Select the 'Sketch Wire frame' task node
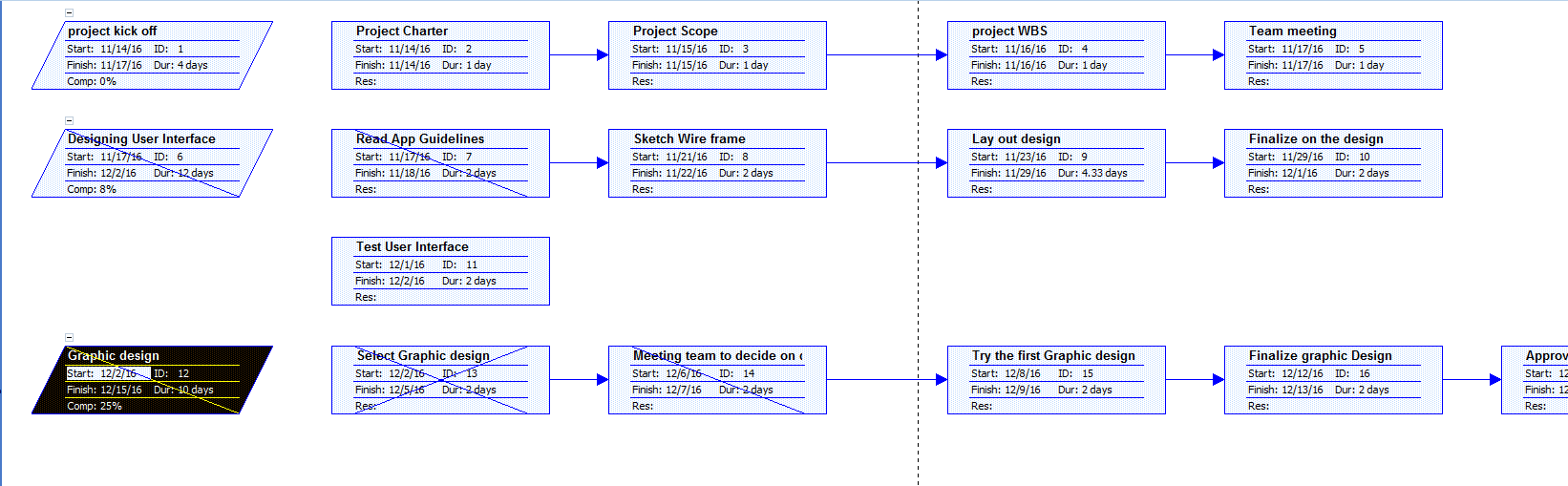The image size is (1568, 486). pyautogui.click(x=717, y=163)
